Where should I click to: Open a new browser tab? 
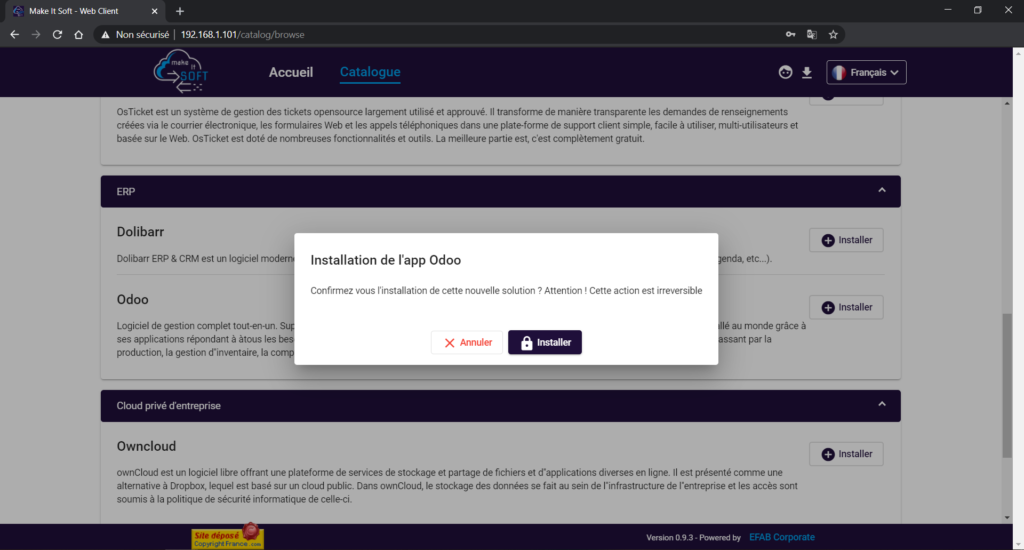pyautogui.click(x=180, y=11)
